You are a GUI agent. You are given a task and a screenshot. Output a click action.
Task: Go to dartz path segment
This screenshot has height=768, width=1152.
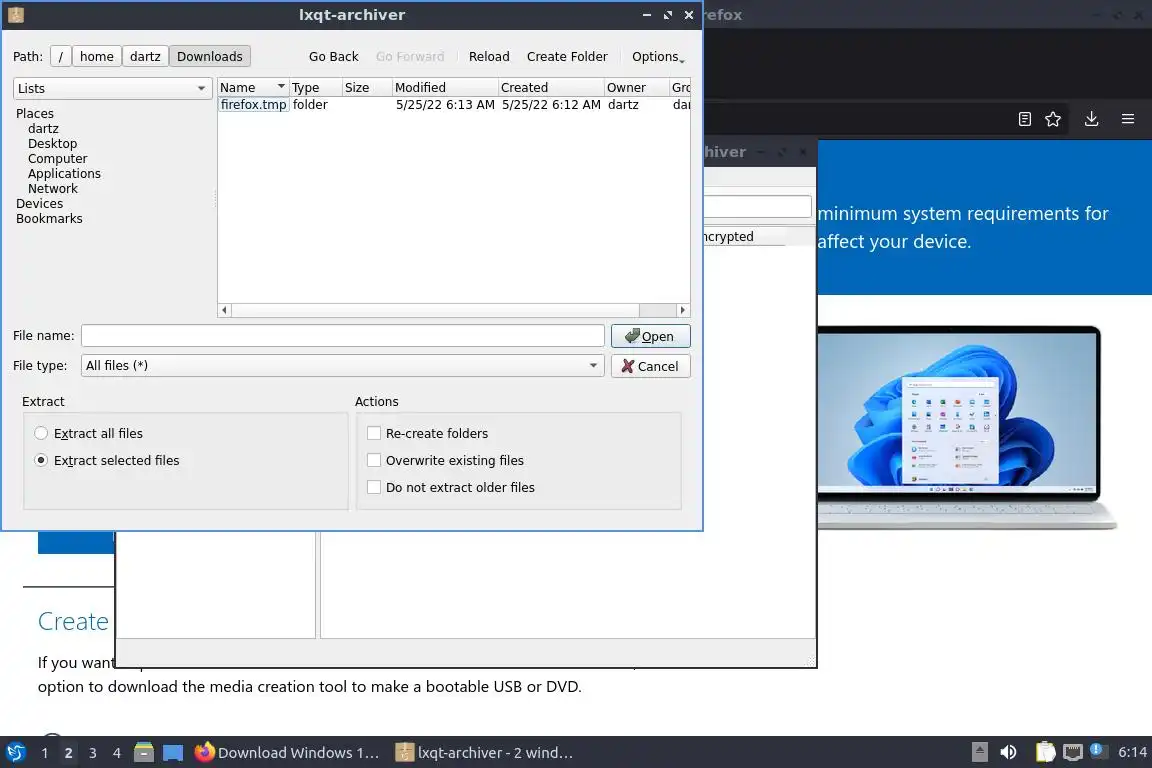click(145, 57)
